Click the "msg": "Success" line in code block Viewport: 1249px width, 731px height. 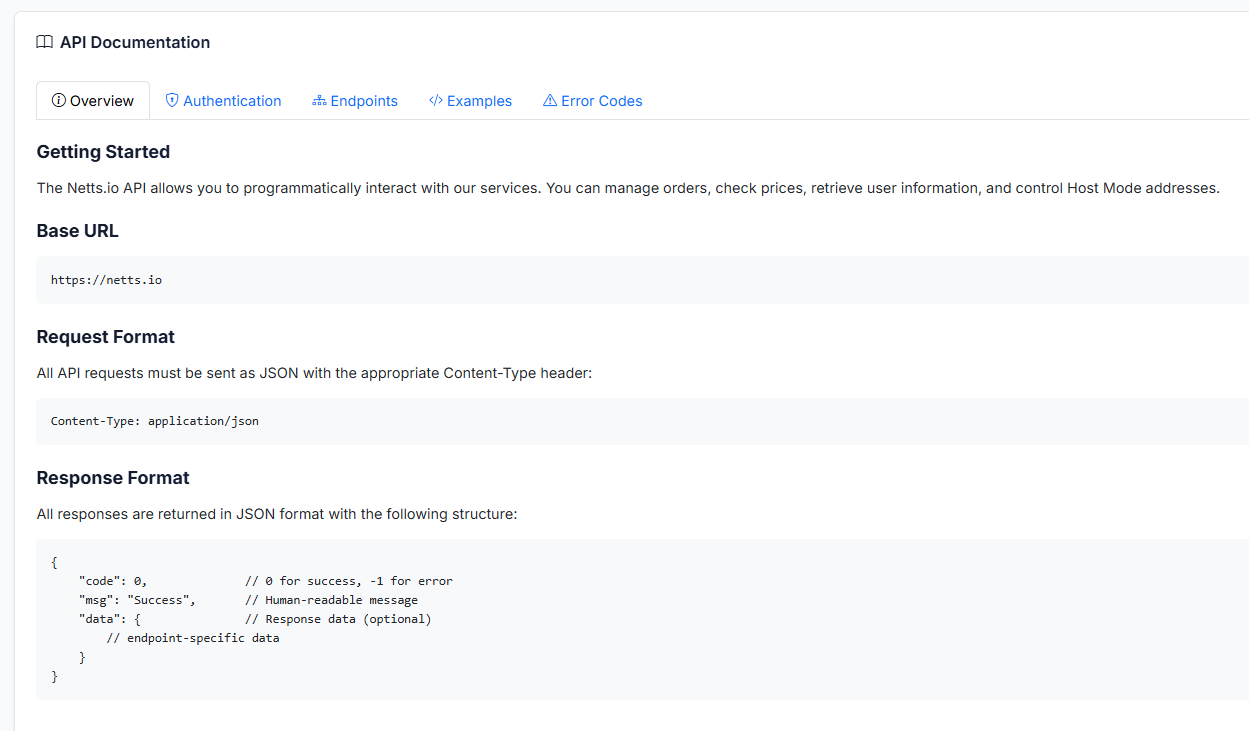coord(136,600)
